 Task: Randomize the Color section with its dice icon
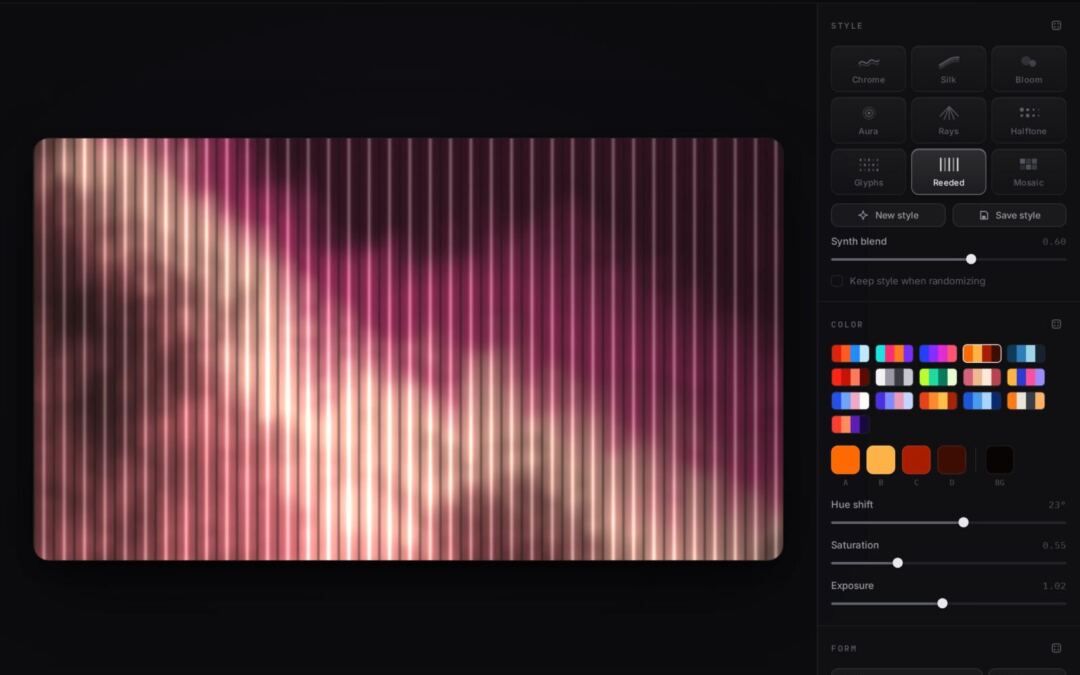1056,324
